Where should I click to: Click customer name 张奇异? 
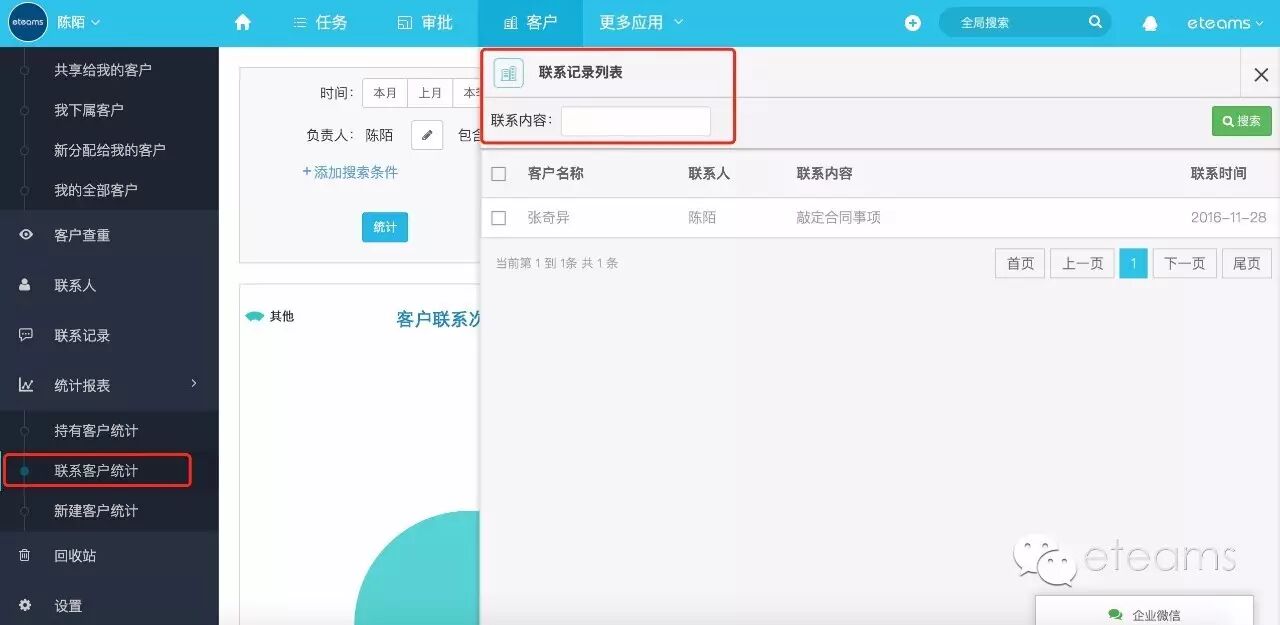[549, 217]
